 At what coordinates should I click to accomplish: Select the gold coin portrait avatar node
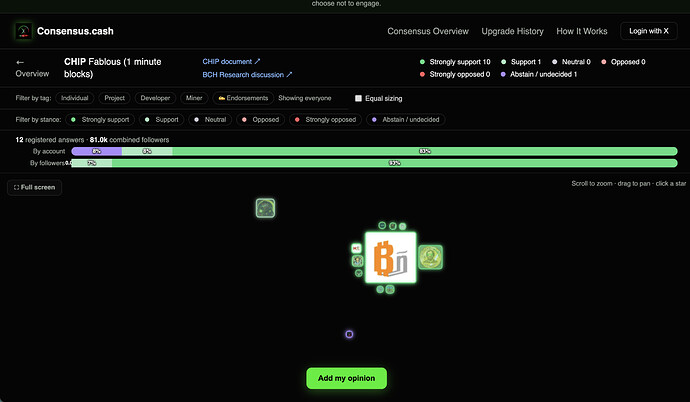[430, 257]
